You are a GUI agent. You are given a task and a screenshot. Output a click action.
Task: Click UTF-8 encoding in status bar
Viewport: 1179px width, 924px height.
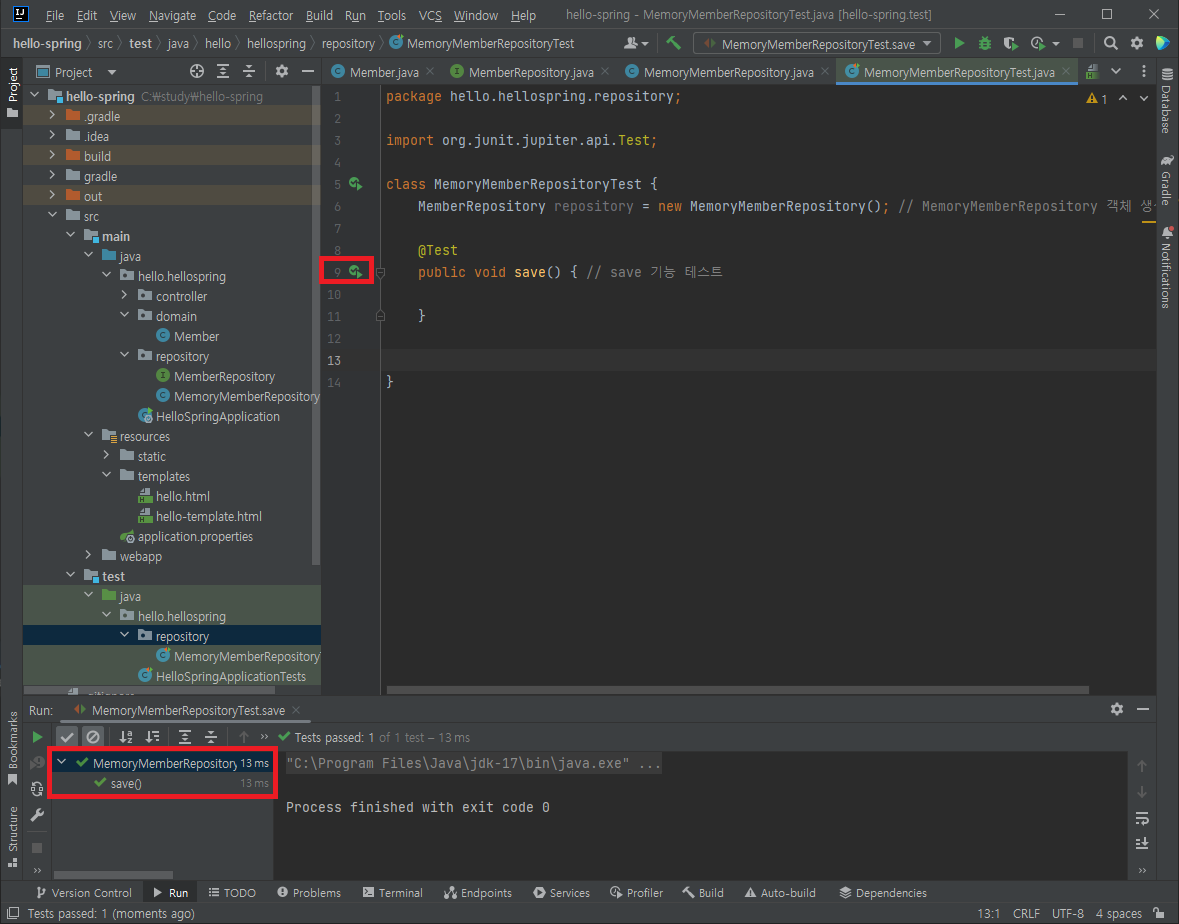click(x=1068, y=913)
